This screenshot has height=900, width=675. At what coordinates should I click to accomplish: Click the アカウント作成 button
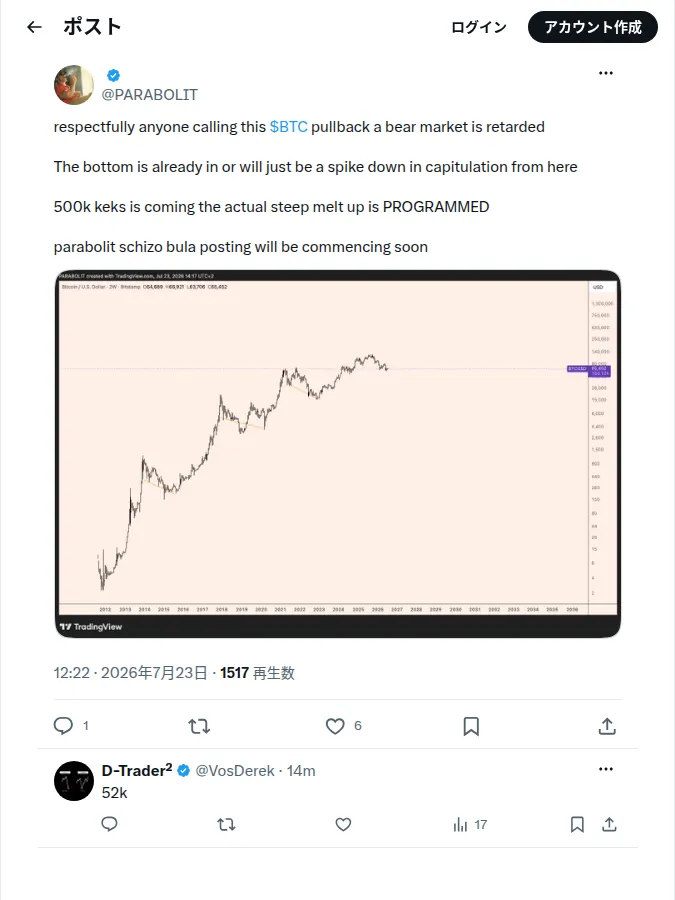593,27
